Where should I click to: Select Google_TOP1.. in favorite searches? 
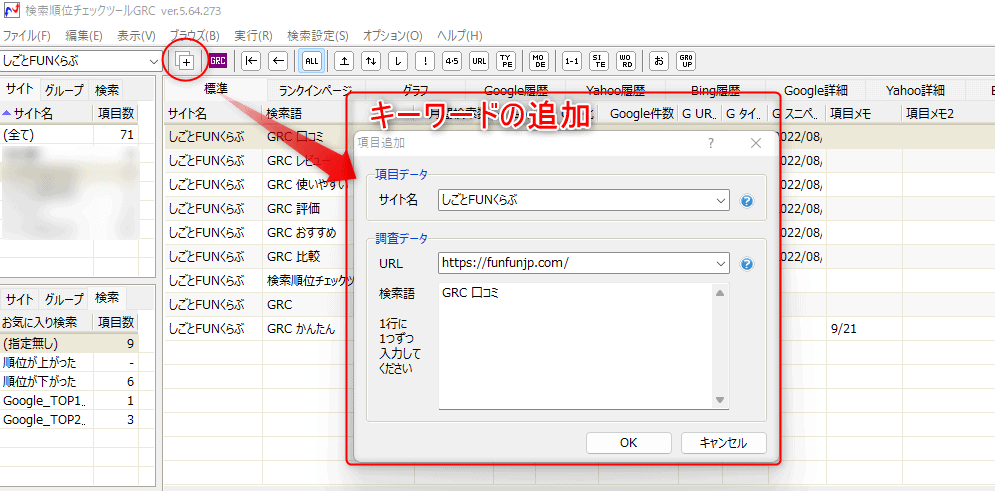(69, 401)
